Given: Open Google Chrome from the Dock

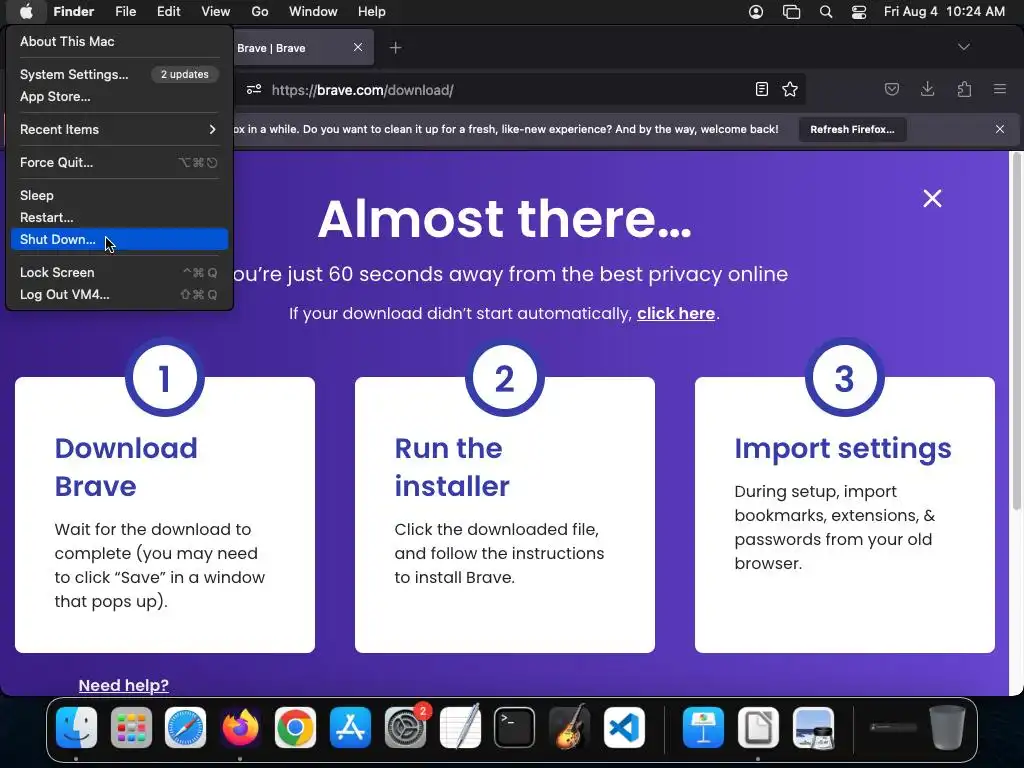Looking at the screenshot, I should coord(295,727).
